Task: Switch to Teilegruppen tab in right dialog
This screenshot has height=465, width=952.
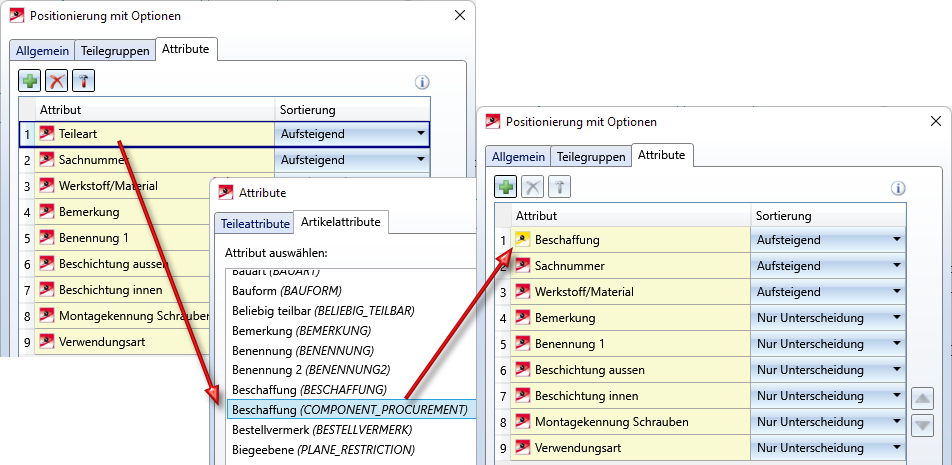Action: point(591,156)
